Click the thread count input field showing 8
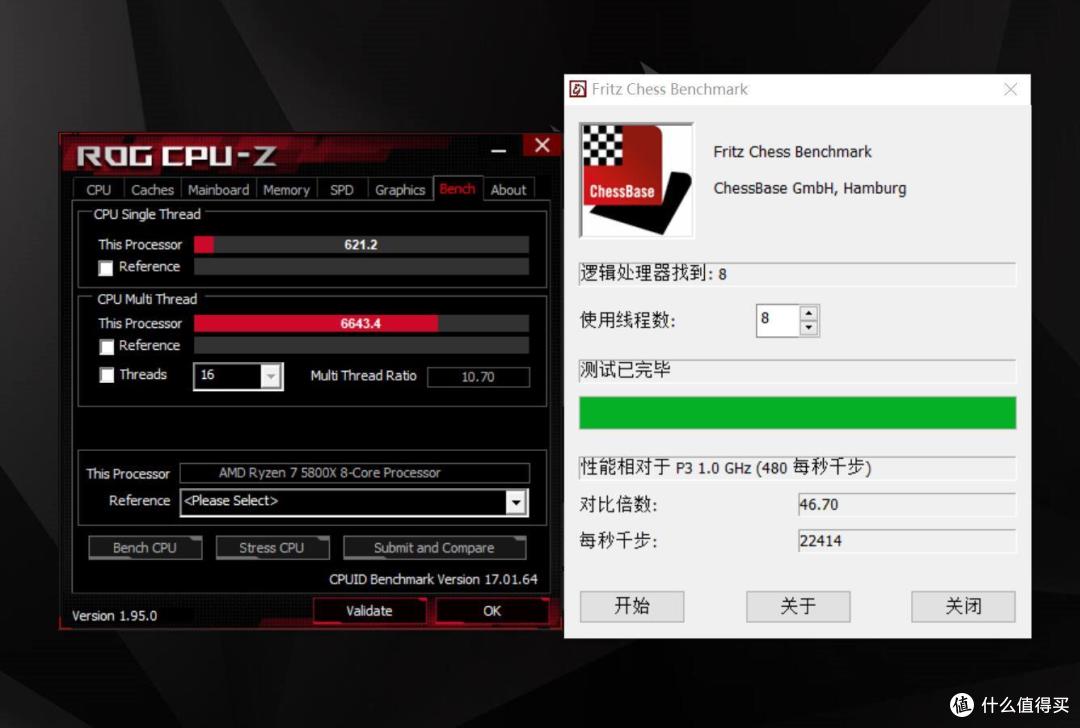Image resolution: width=1080 pixels, height=728 pixels. click(778, 320)
